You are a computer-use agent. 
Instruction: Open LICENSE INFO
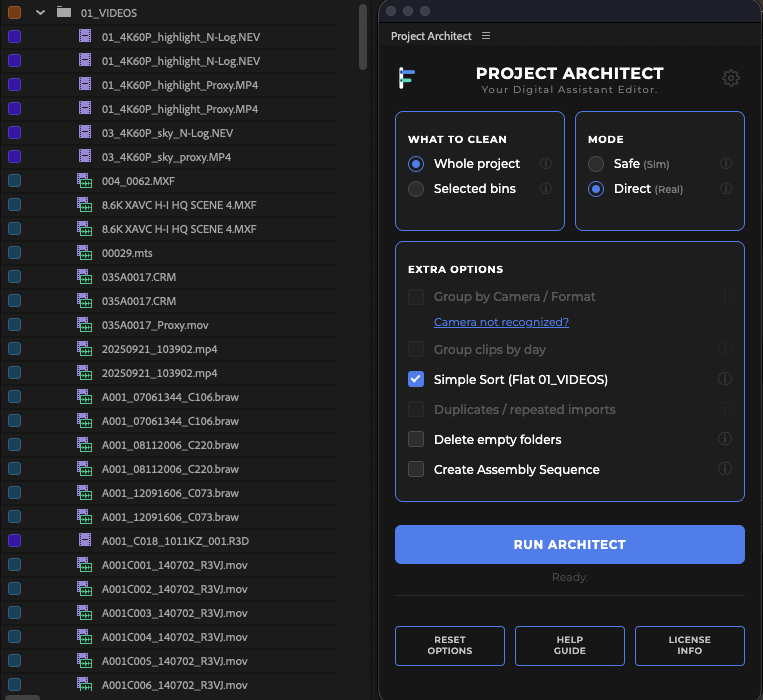690,646
